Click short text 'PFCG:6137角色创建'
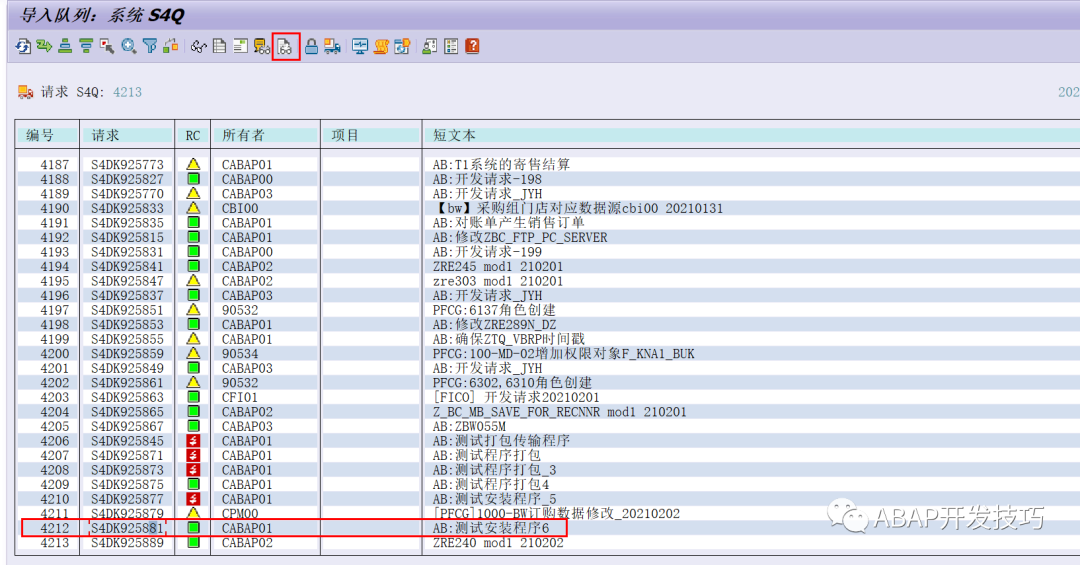 tap(494, 310)
